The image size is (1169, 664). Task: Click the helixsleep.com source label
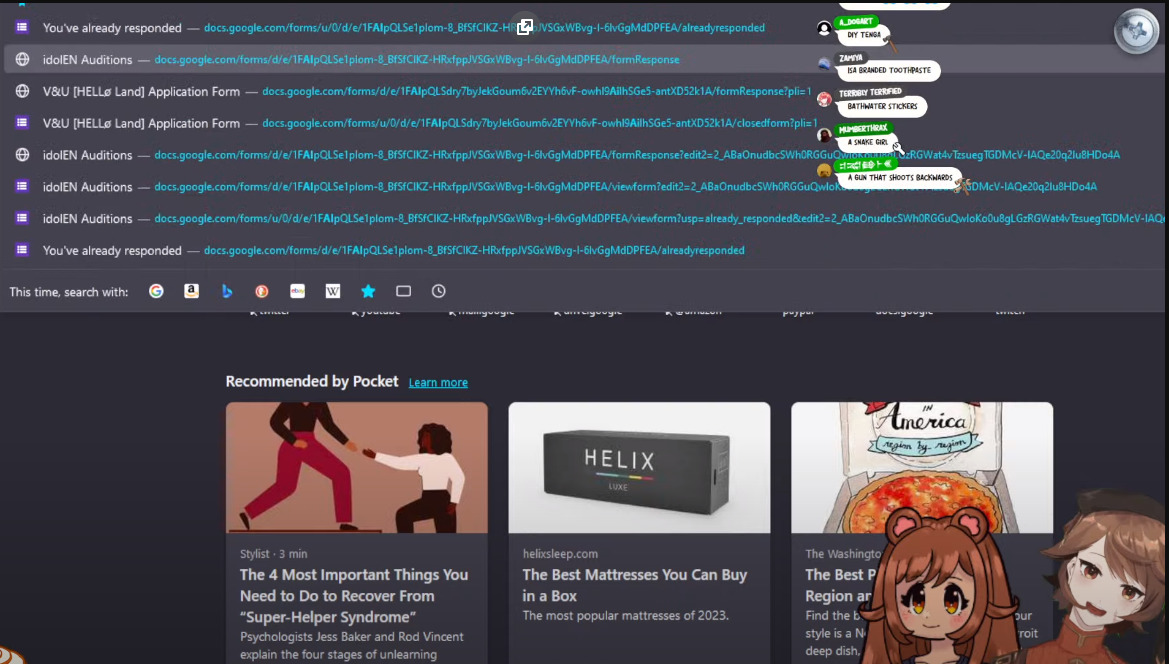click(560, 554)
